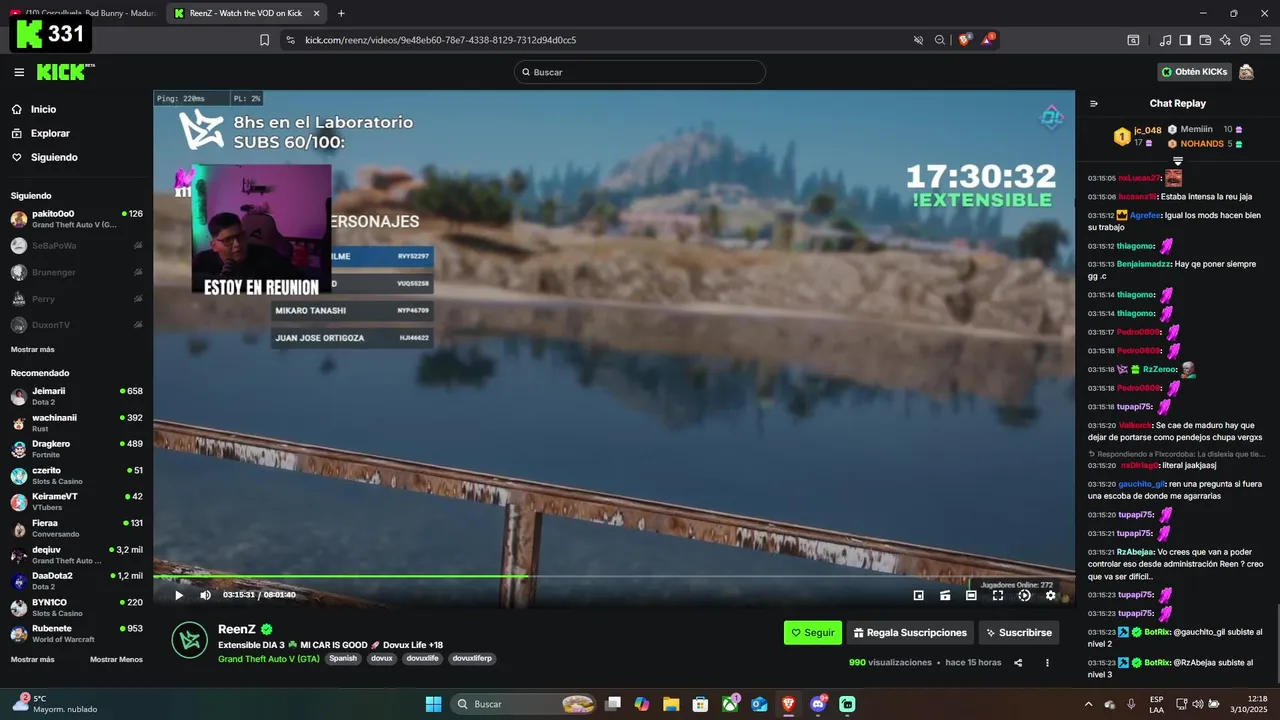Share the video via share icon
The image size is (1280, 720).
(x=1018, y=662)
